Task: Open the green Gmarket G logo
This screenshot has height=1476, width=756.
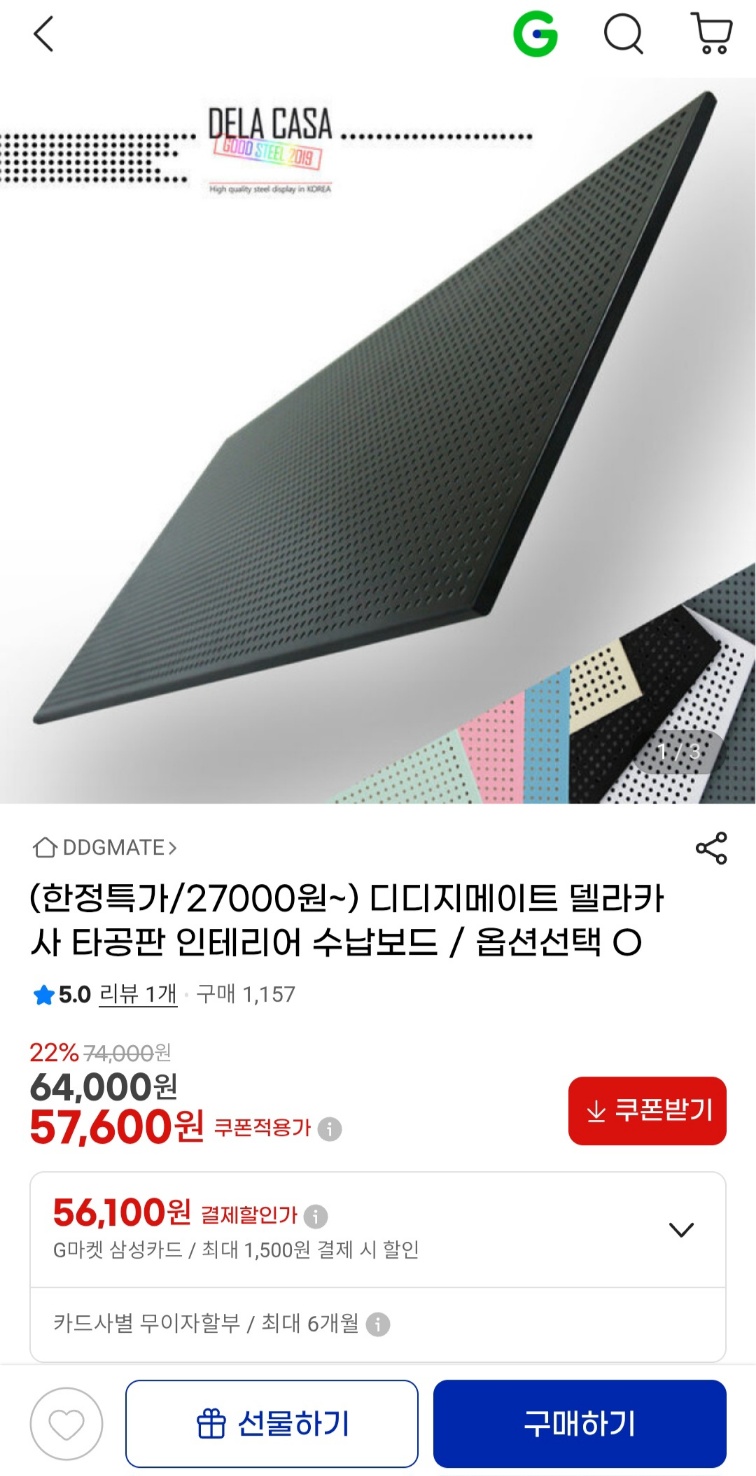Action: click(535, 35)
